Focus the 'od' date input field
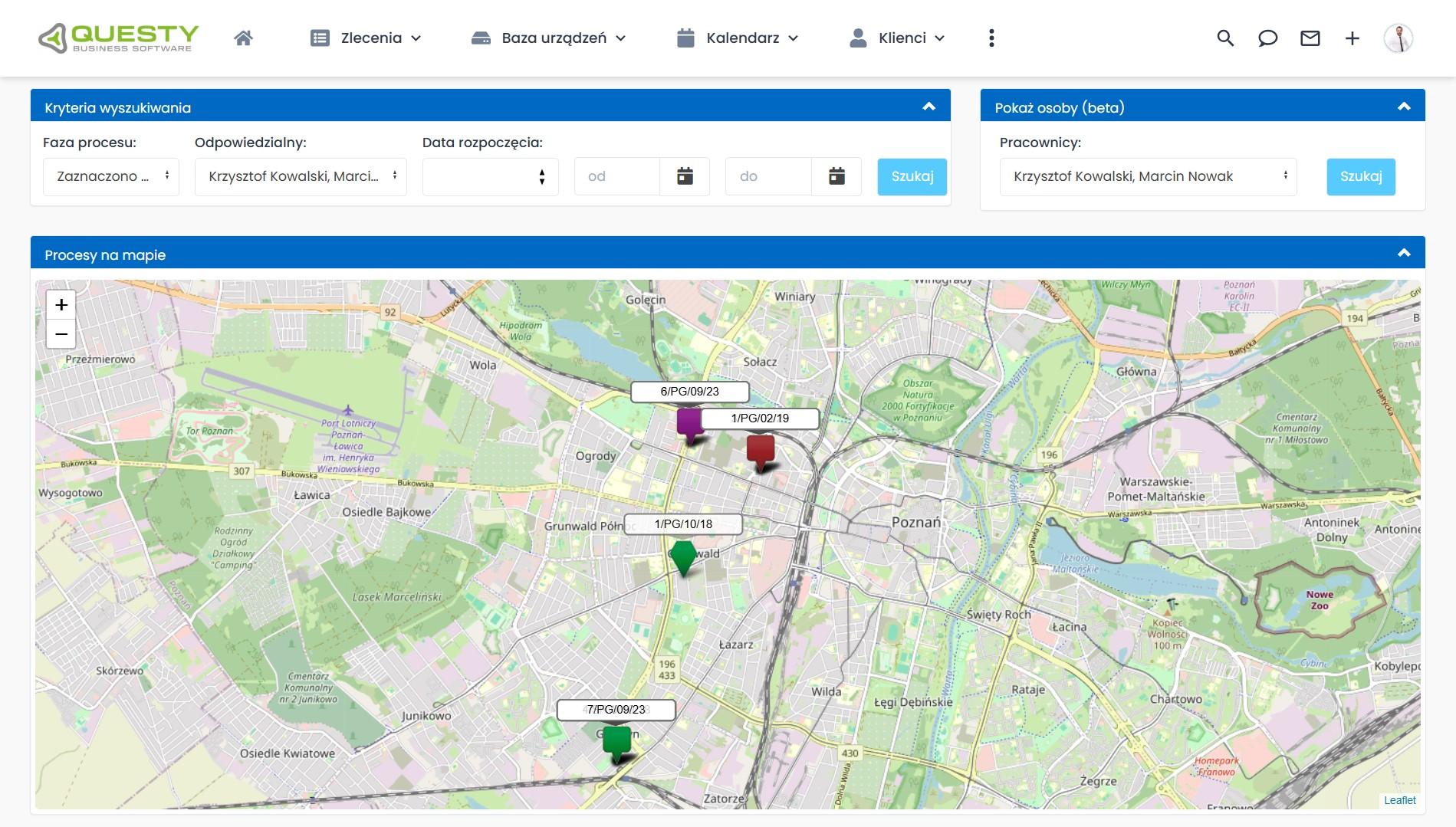The height and width of the screenshot is (827, 1456). pos(617,176)
